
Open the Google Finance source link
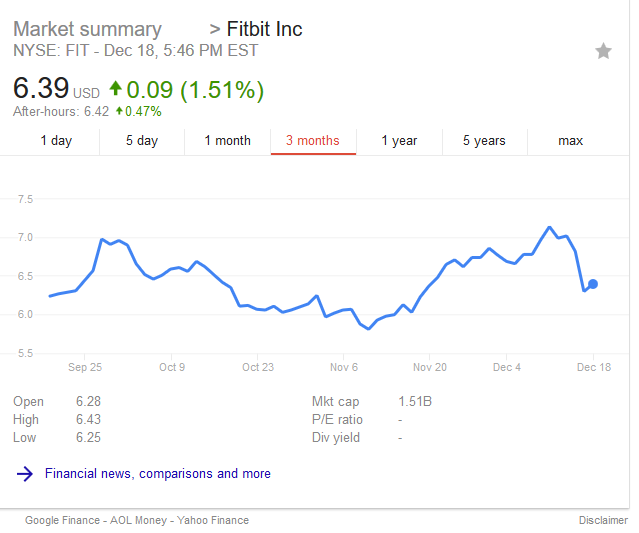click(x=62, y=520)
